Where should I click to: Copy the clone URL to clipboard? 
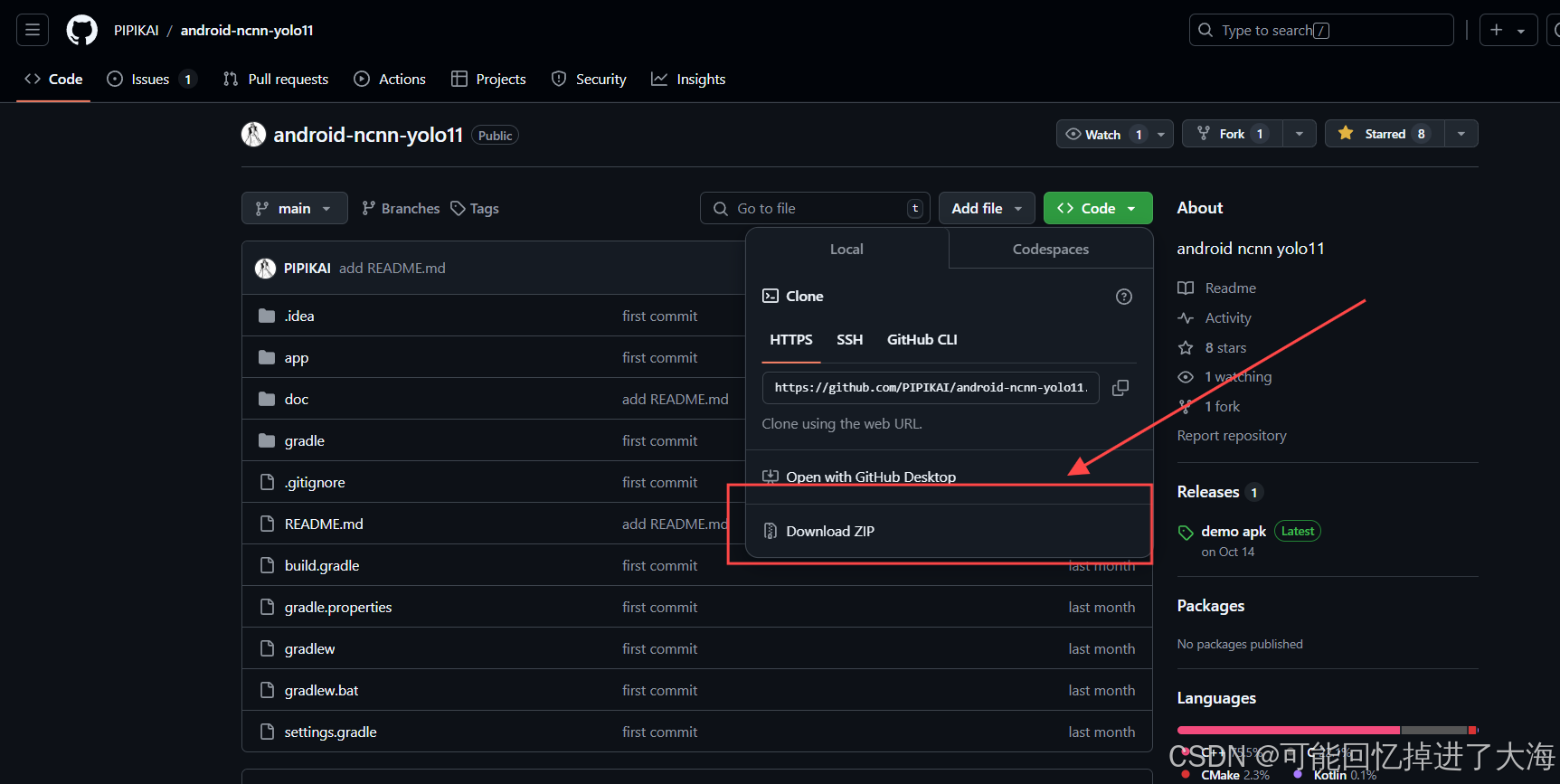[1120, 387]
